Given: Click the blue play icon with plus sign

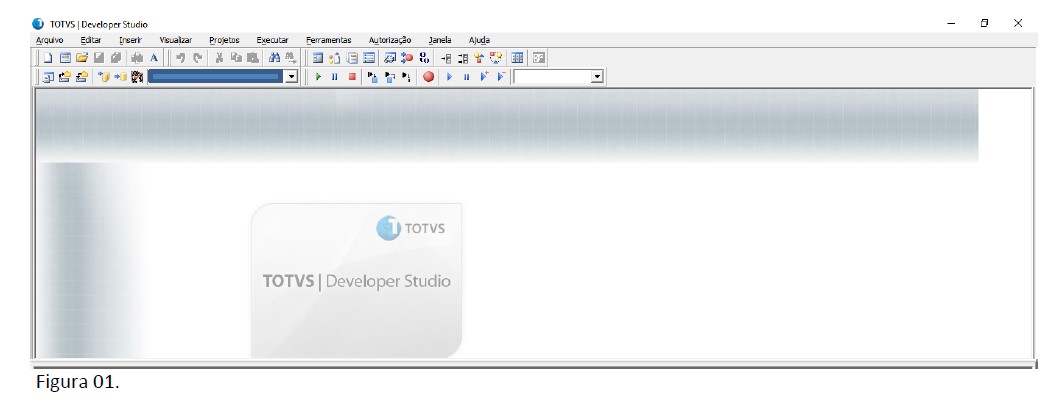Looking at the screenshot, I should coord(485,77).
